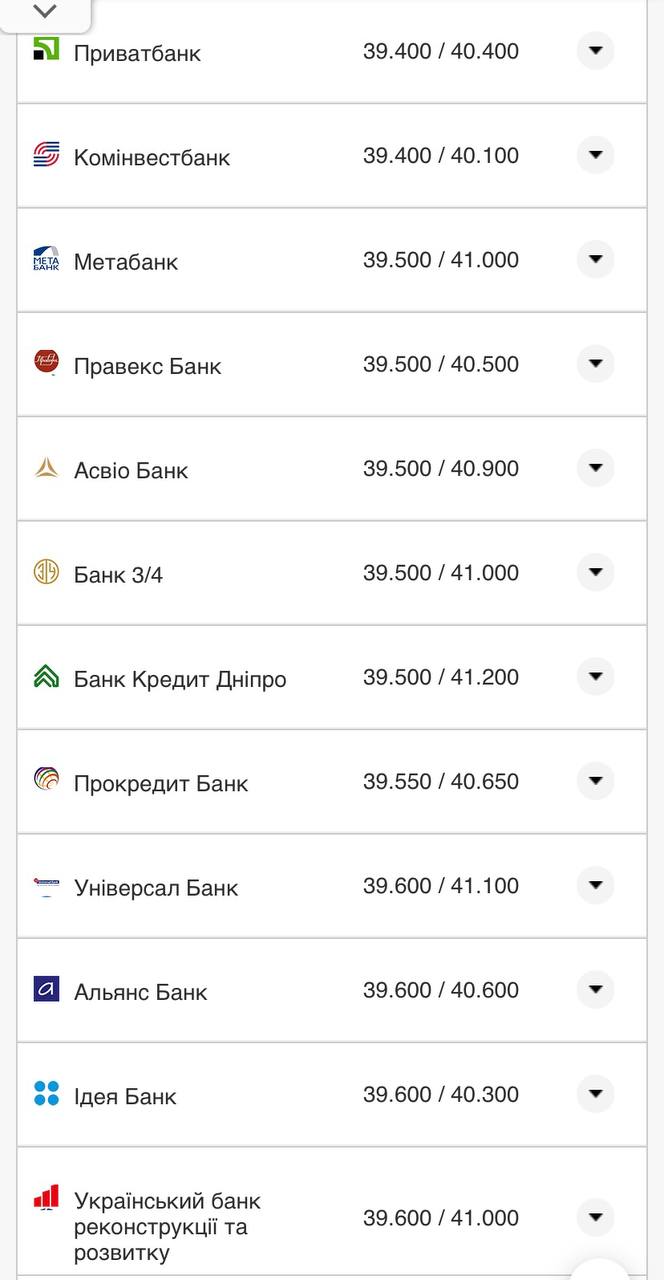The image size is (664, 1280).
Task: Click the Ідея Банк blue dots logo
Action: tap(45, 1093)
